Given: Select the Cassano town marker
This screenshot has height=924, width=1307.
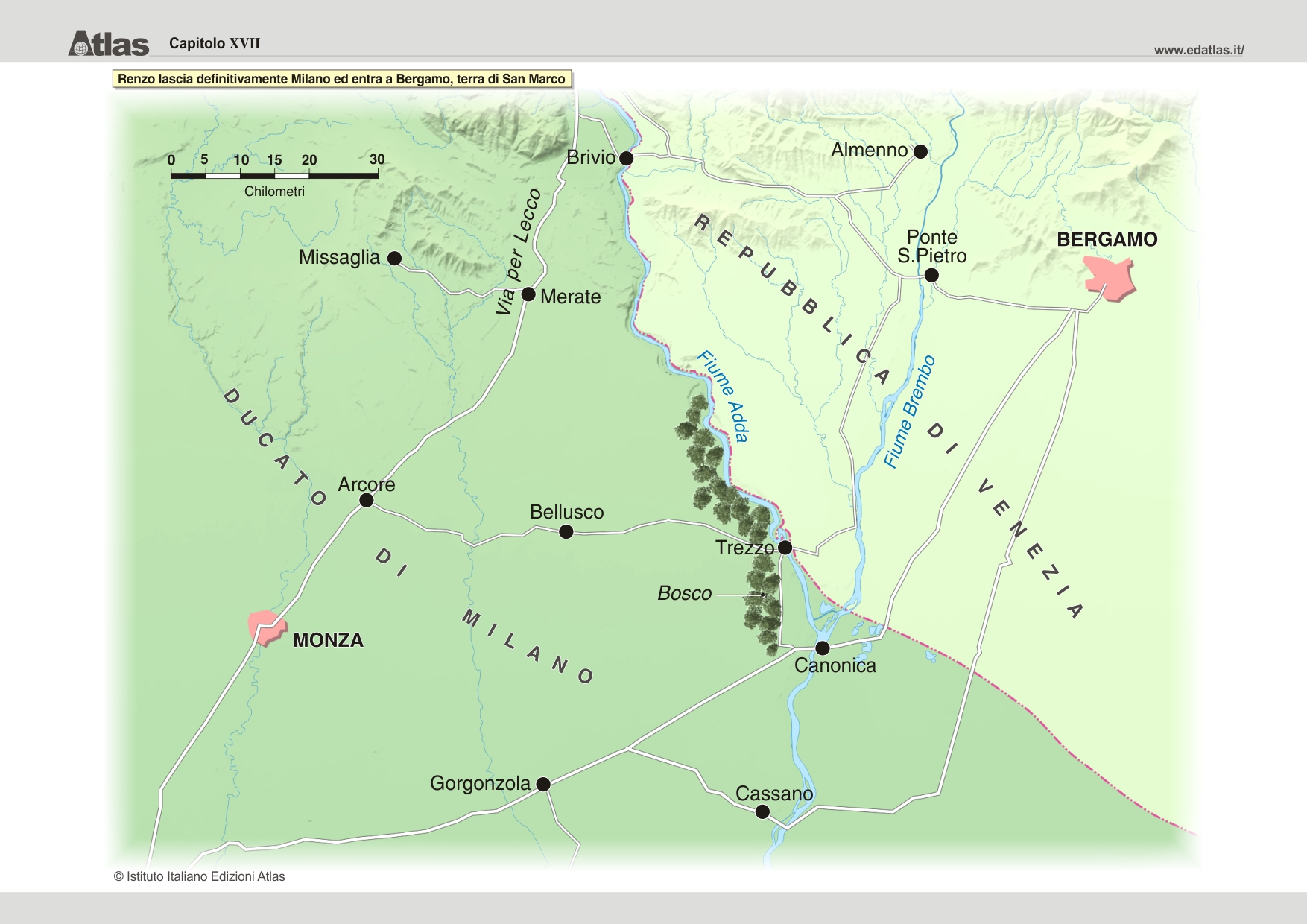Looking at the screenshot, I should (762, 812).
